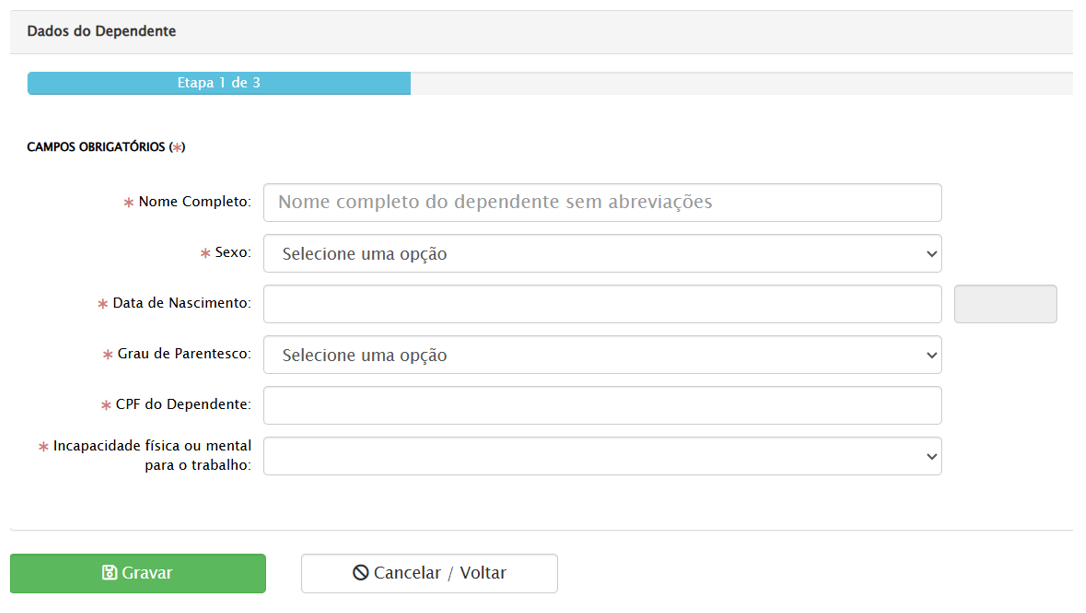Click the ban icon on Cancelar / Voltar

(x=361, y=573)
